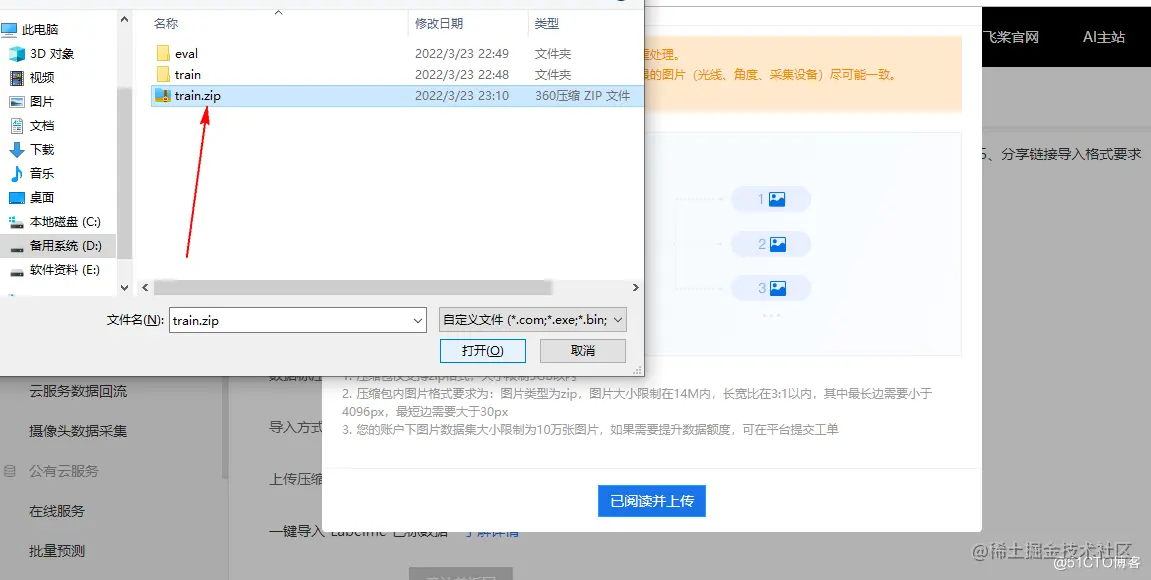Click the horizontal scrollbar thumb in file list
Viewport: 1151px width, 580px height.
(352, 287)
